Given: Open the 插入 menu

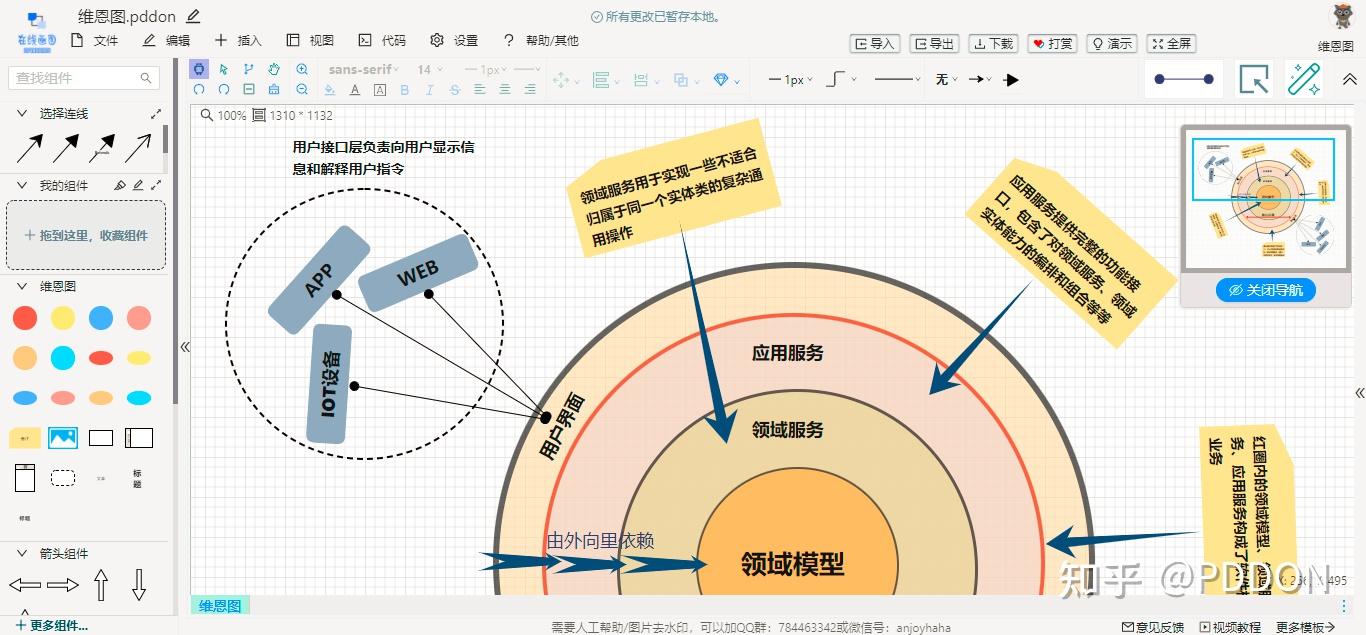Looking at the screenshot, I should click(x=237, y=40).
